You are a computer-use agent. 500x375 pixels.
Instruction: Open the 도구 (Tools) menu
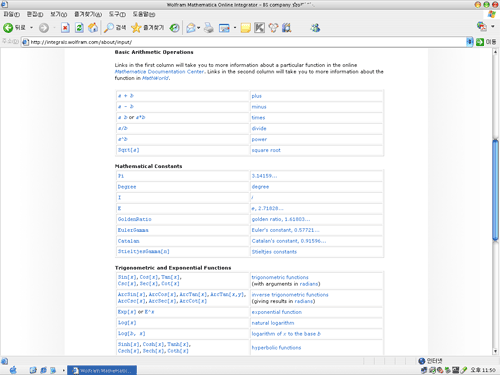(117, 14)
